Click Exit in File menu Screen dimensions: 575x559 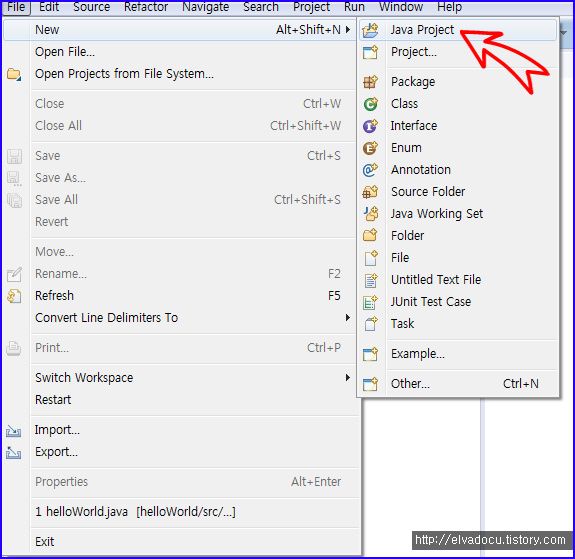click(180, 541)
